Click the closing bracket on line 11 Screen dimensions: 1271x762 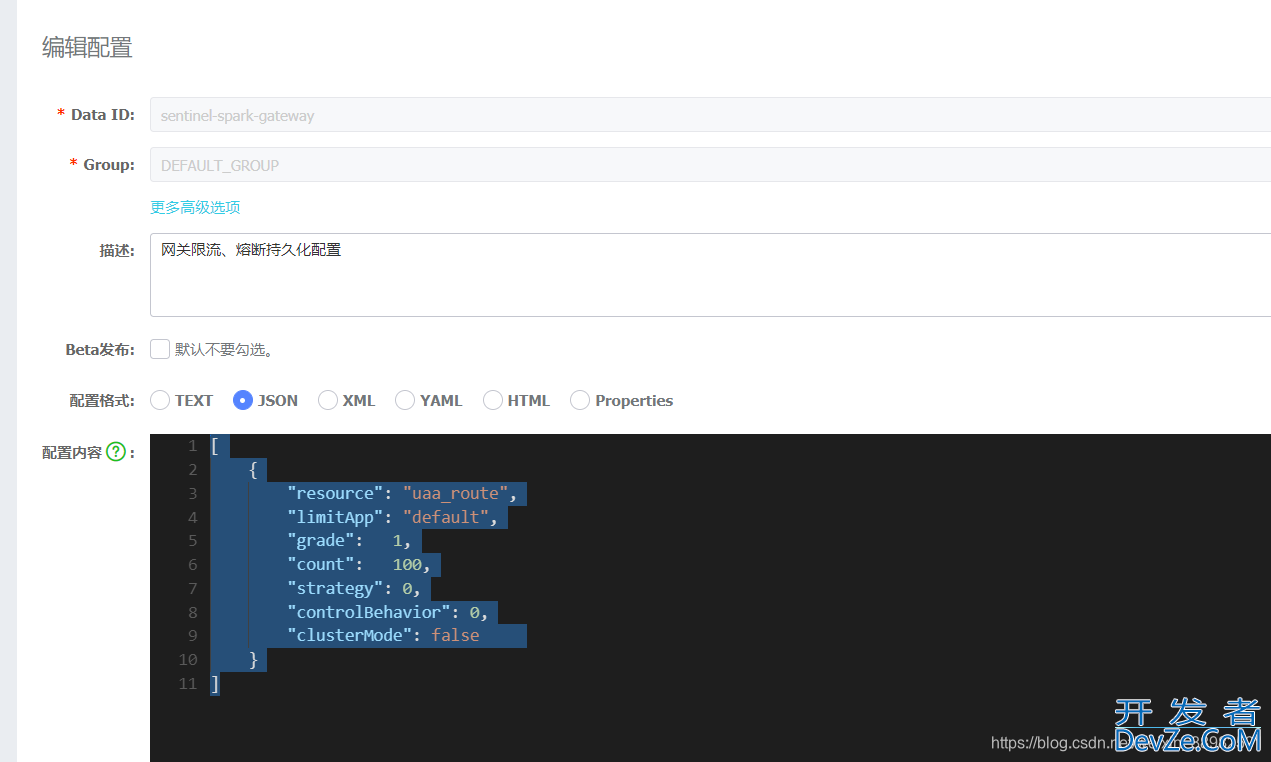tap(215, 684)
